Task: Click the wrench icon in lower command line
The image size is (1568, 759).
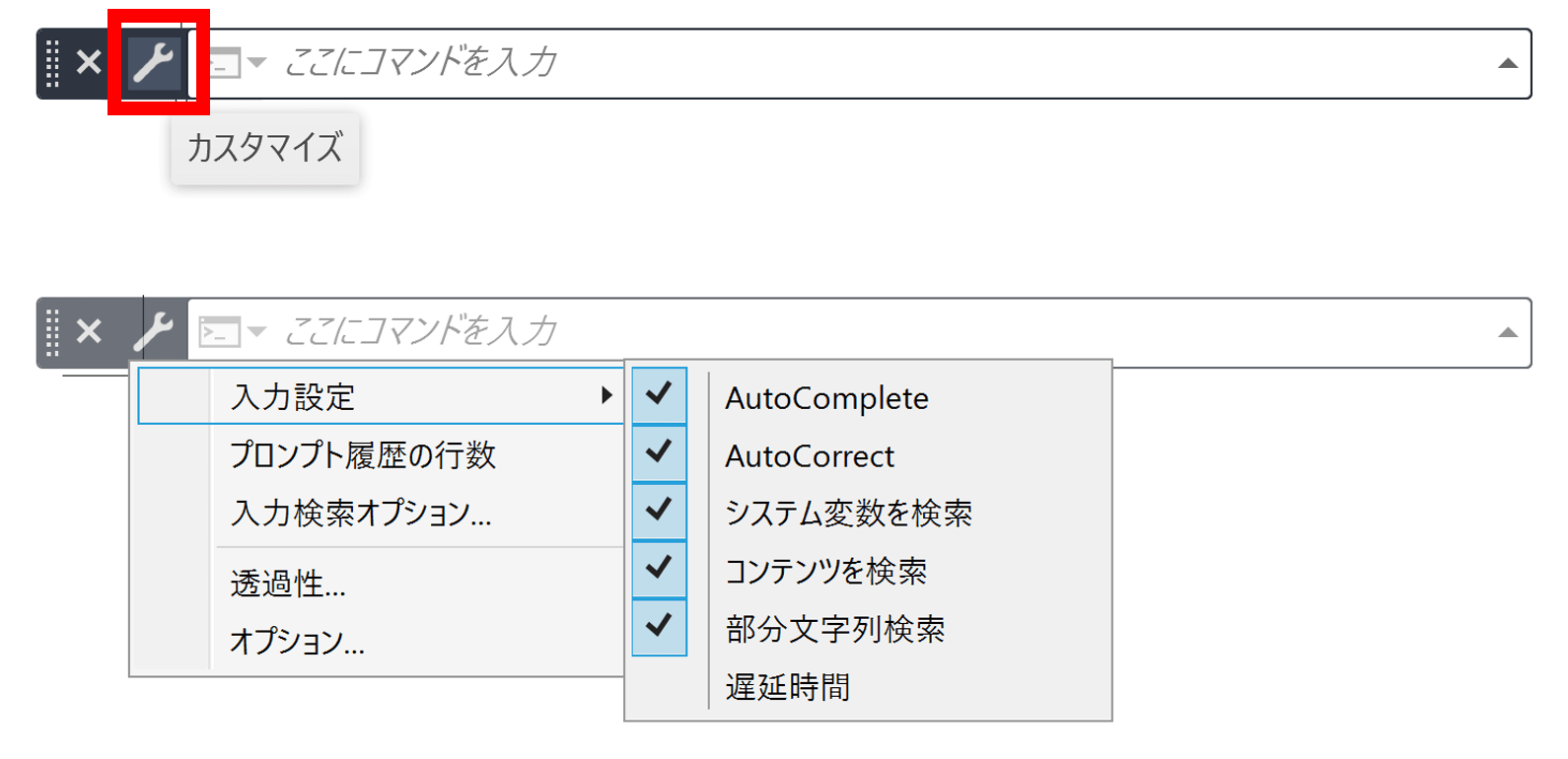Action: click(154, 332)
